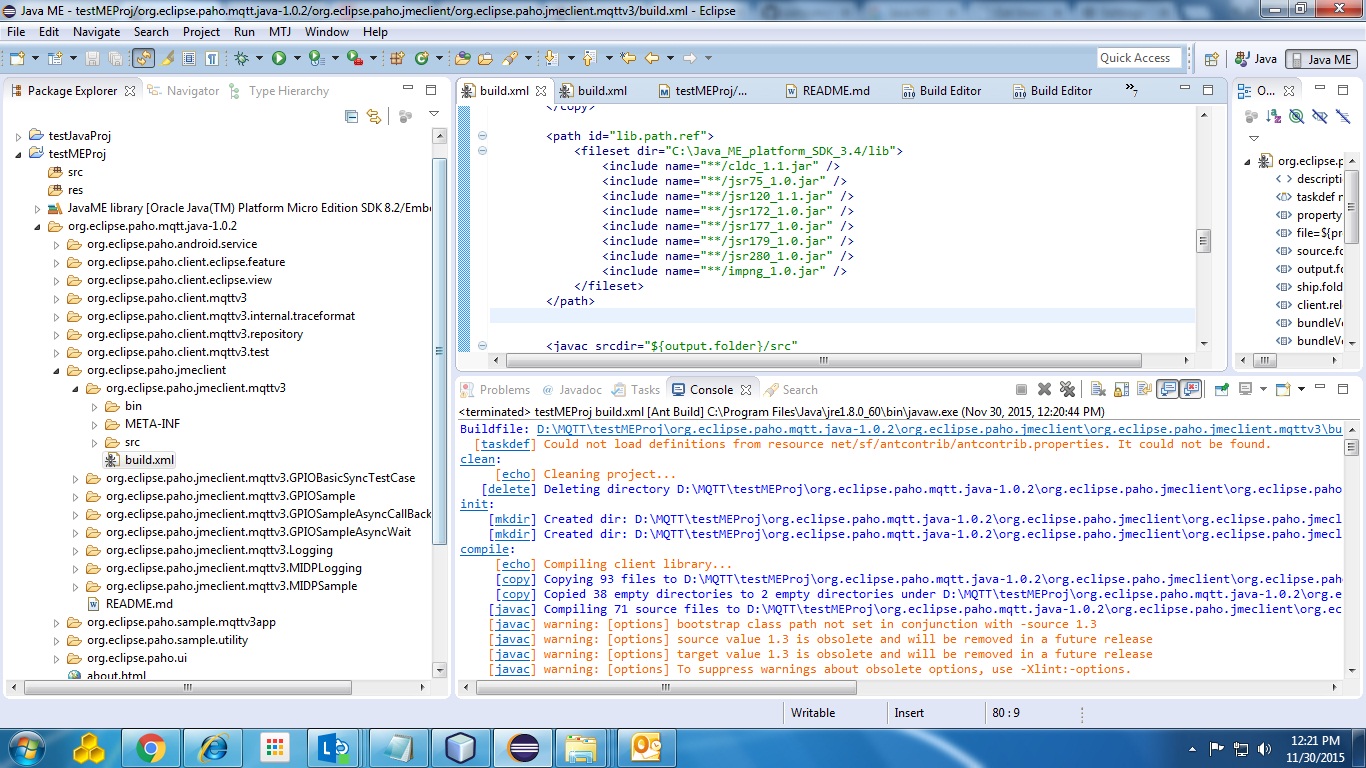Select the Java ME perspective button
Viewport: 1366px width, 768px height.
[x=1322, y=59]
